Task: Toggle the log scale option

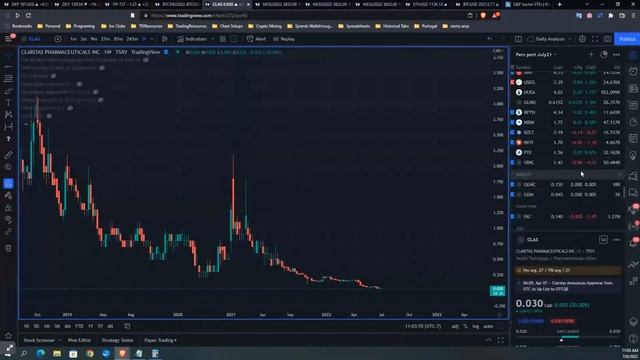Action: 476,326
